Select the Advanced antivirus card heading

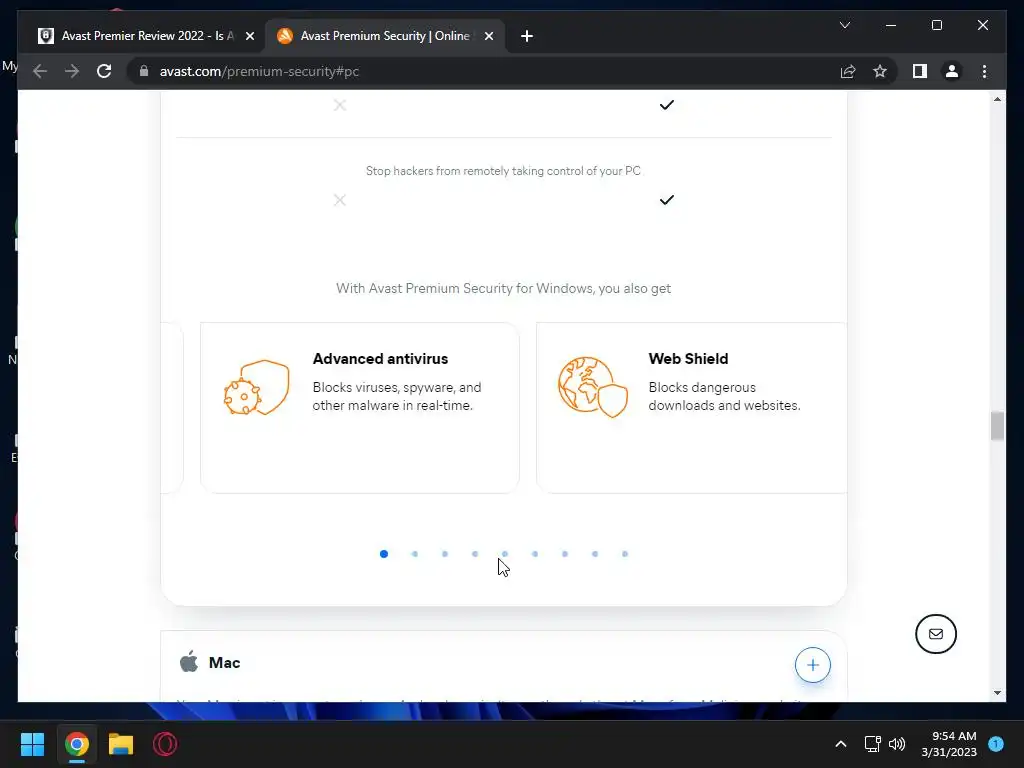[380, 359]
